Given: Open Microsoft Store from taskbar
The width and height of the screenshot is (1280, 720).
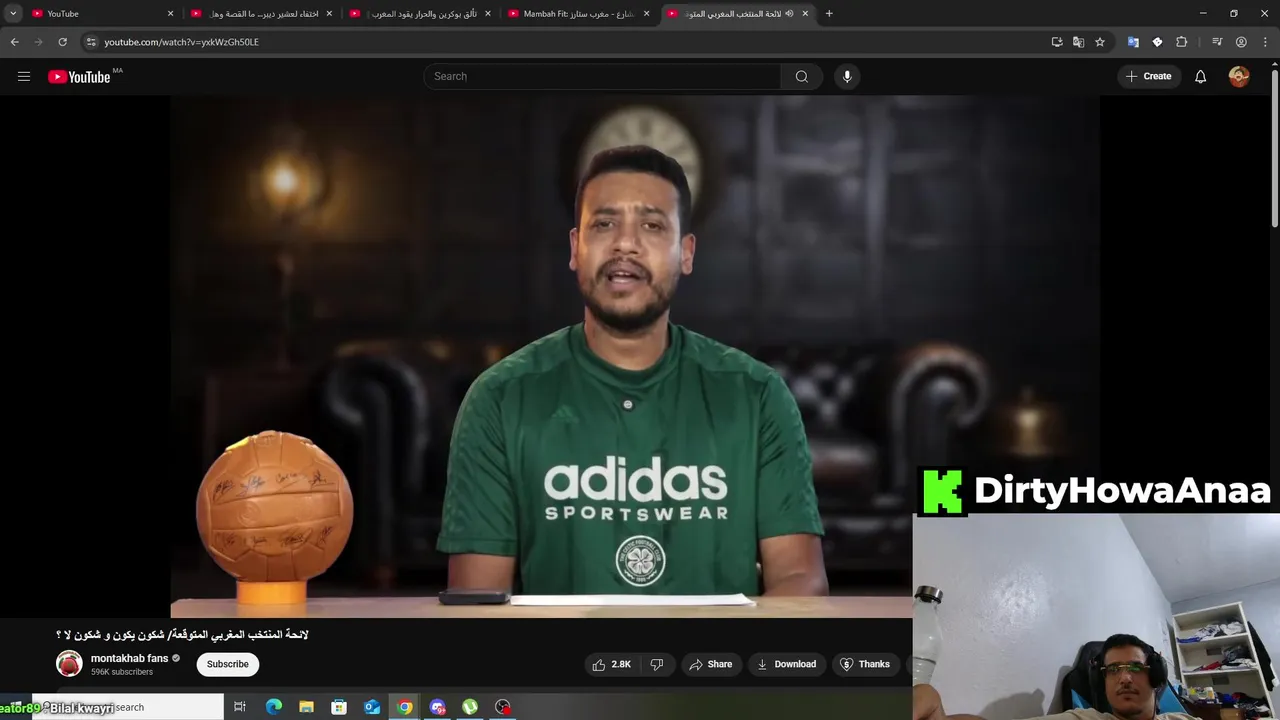Looking at the screenshot, I should (x=339, y=707).
